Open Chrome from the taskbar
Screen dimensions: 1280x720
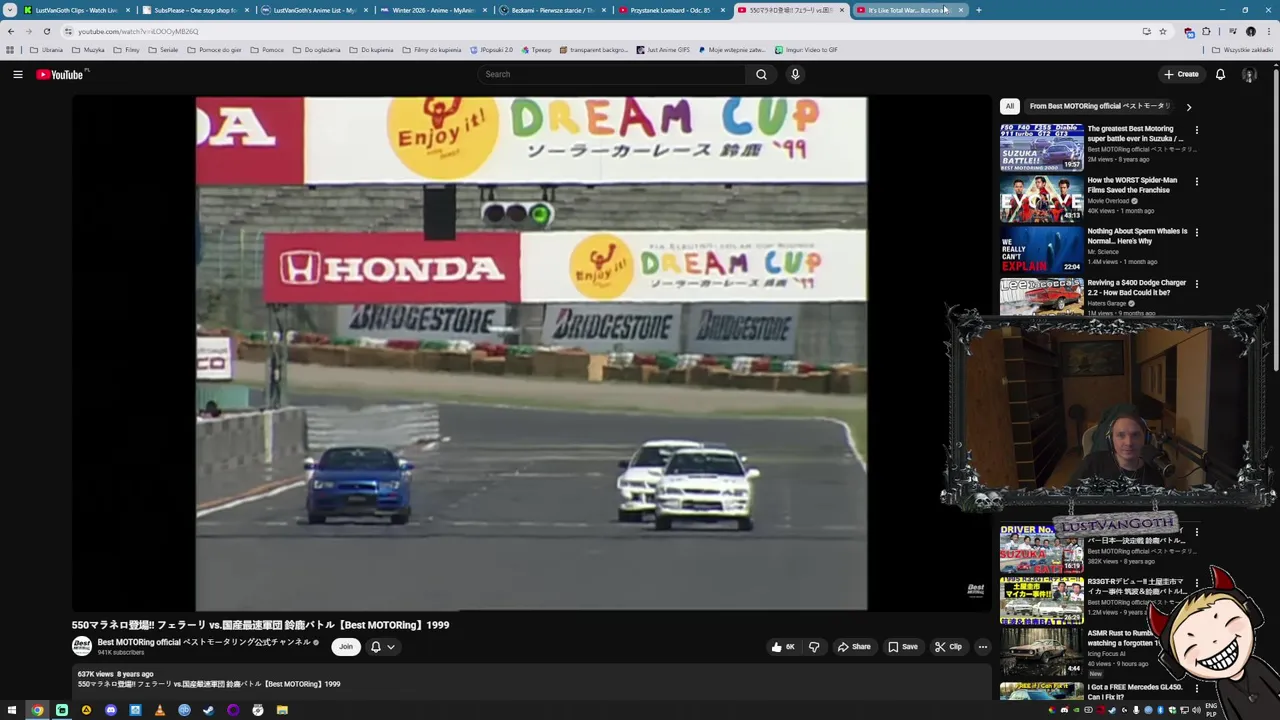pyautogui.click(x=37, y=710)
